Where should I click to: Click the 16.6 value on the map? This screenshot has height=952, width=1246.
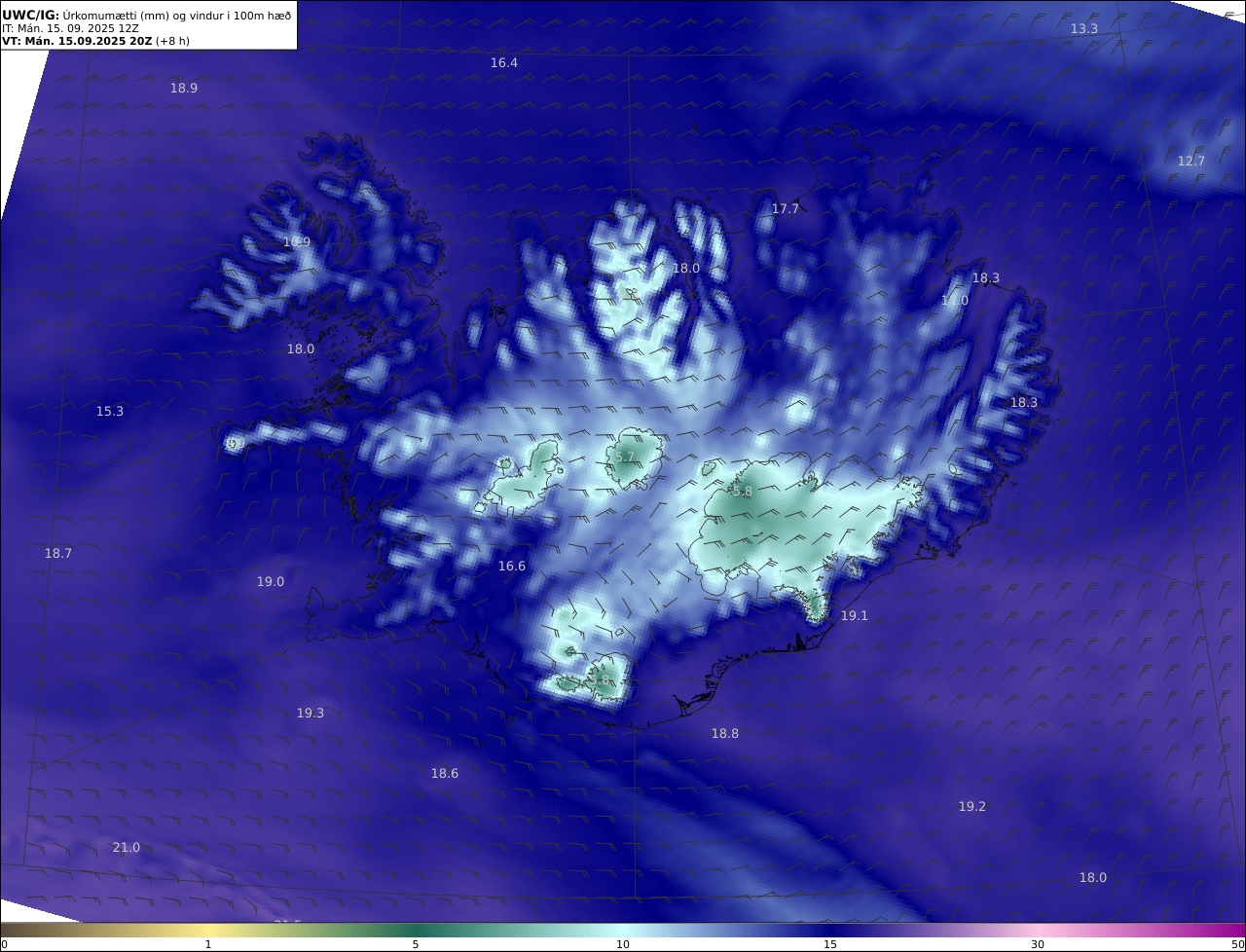tap(512, 566)
